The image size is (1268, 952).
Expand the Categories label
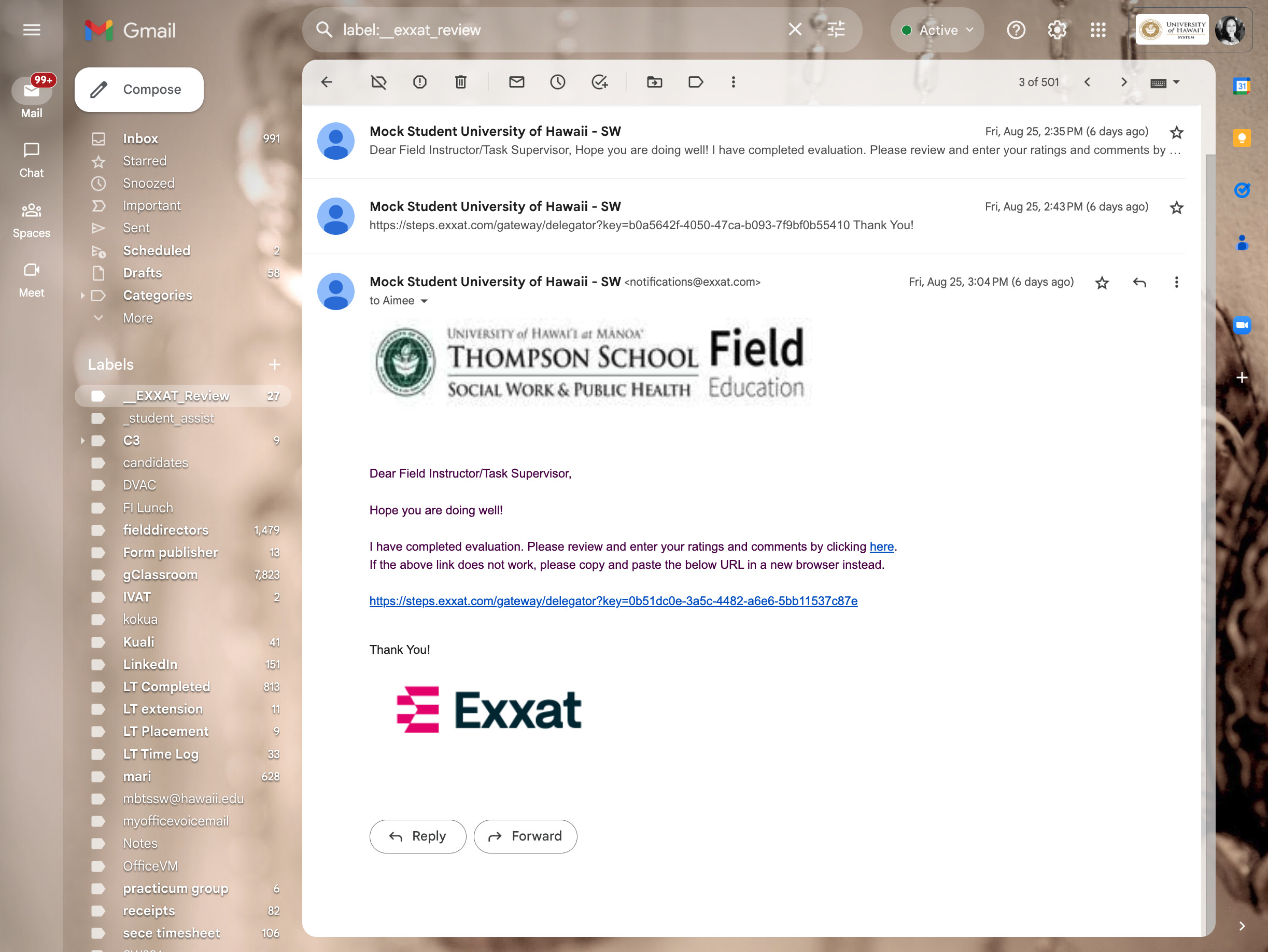click(x=82, y=296)
